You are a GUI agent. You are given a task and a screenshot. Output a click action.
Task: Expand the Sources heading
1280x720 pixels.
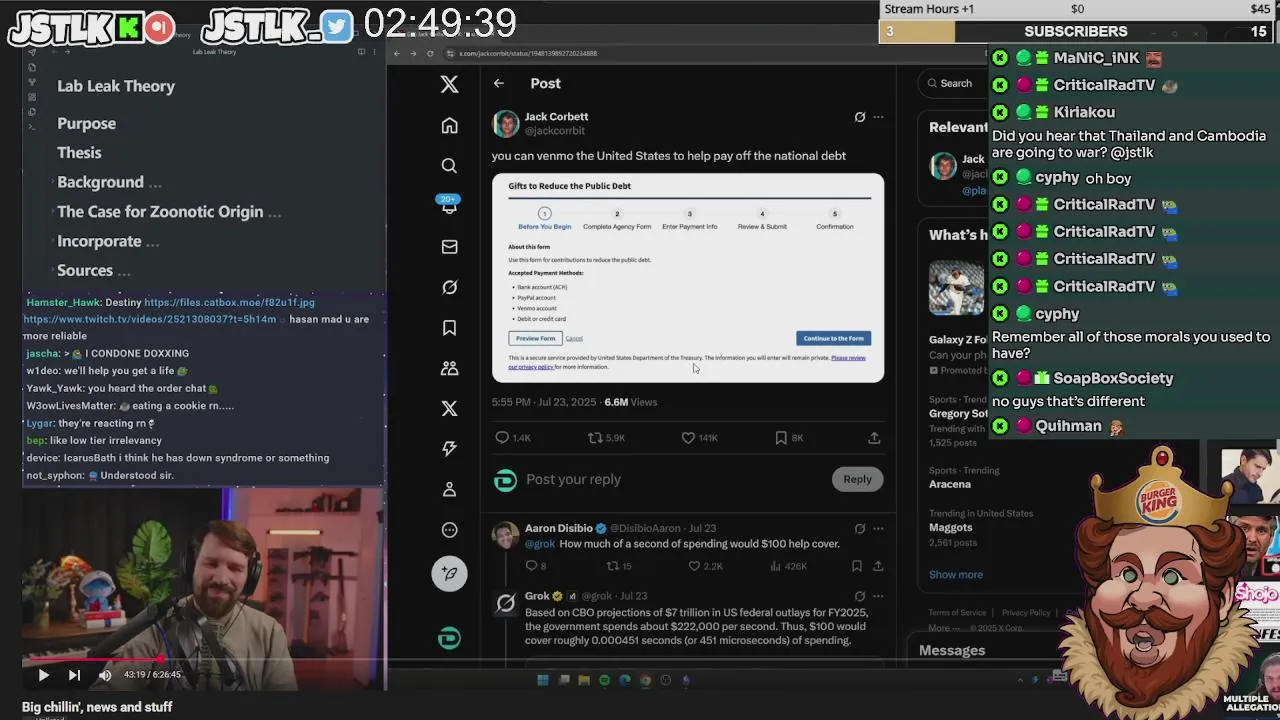(x=51, y=271)
